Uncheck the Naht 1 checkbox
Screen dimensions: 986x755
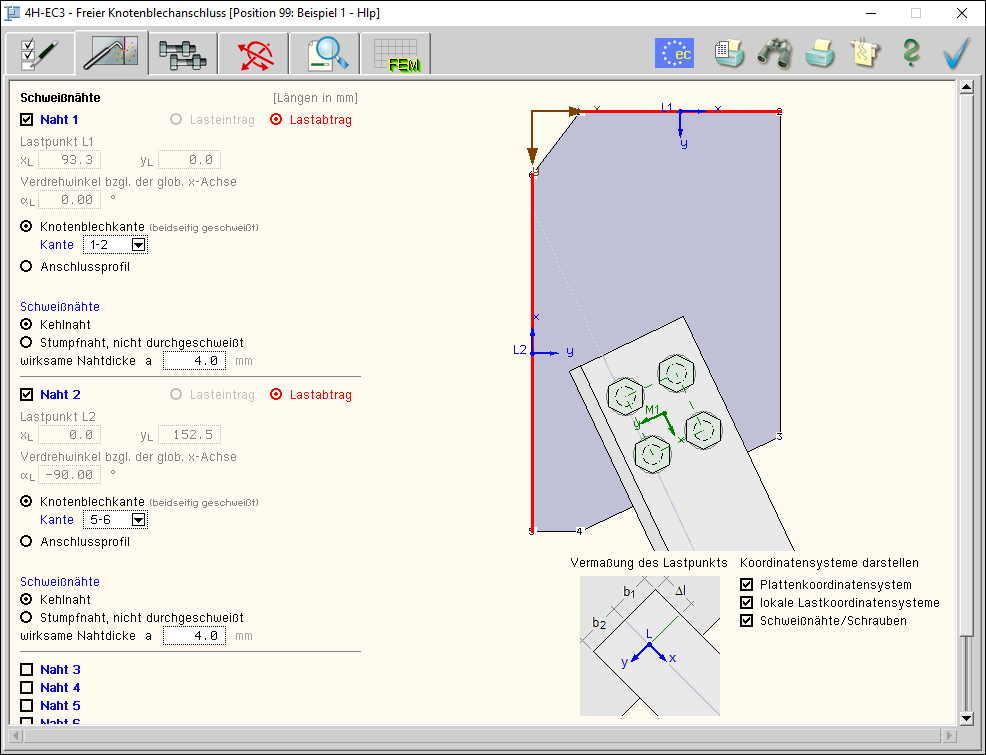(x=27, y=120)
